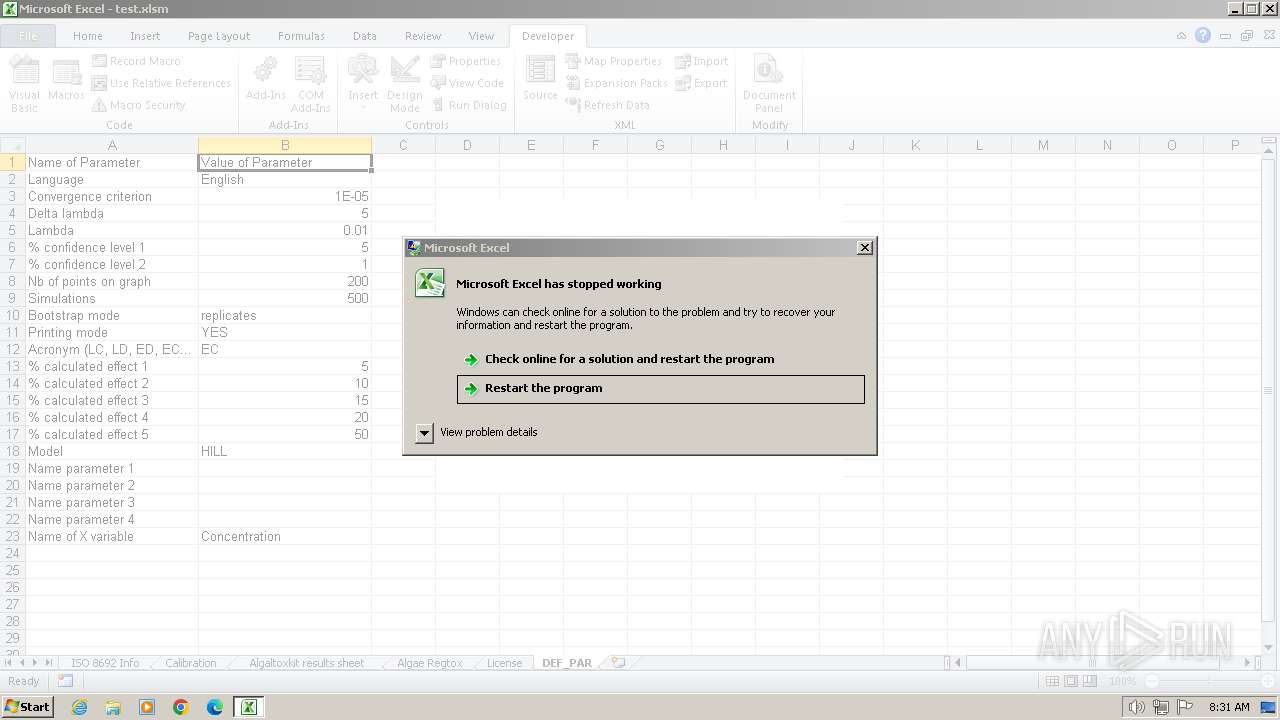Click the 100% zoom level
This screenshot has width=1280, height=720.
coord(1122,681)
